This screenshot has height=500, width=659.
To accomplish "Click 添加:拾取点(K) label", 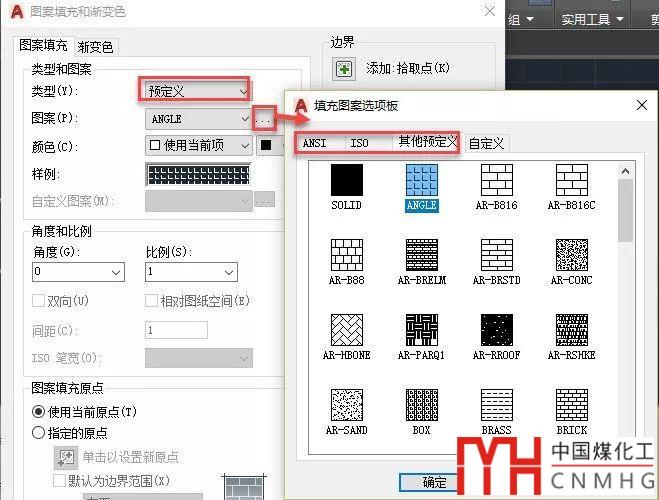I will pos(408,68).
